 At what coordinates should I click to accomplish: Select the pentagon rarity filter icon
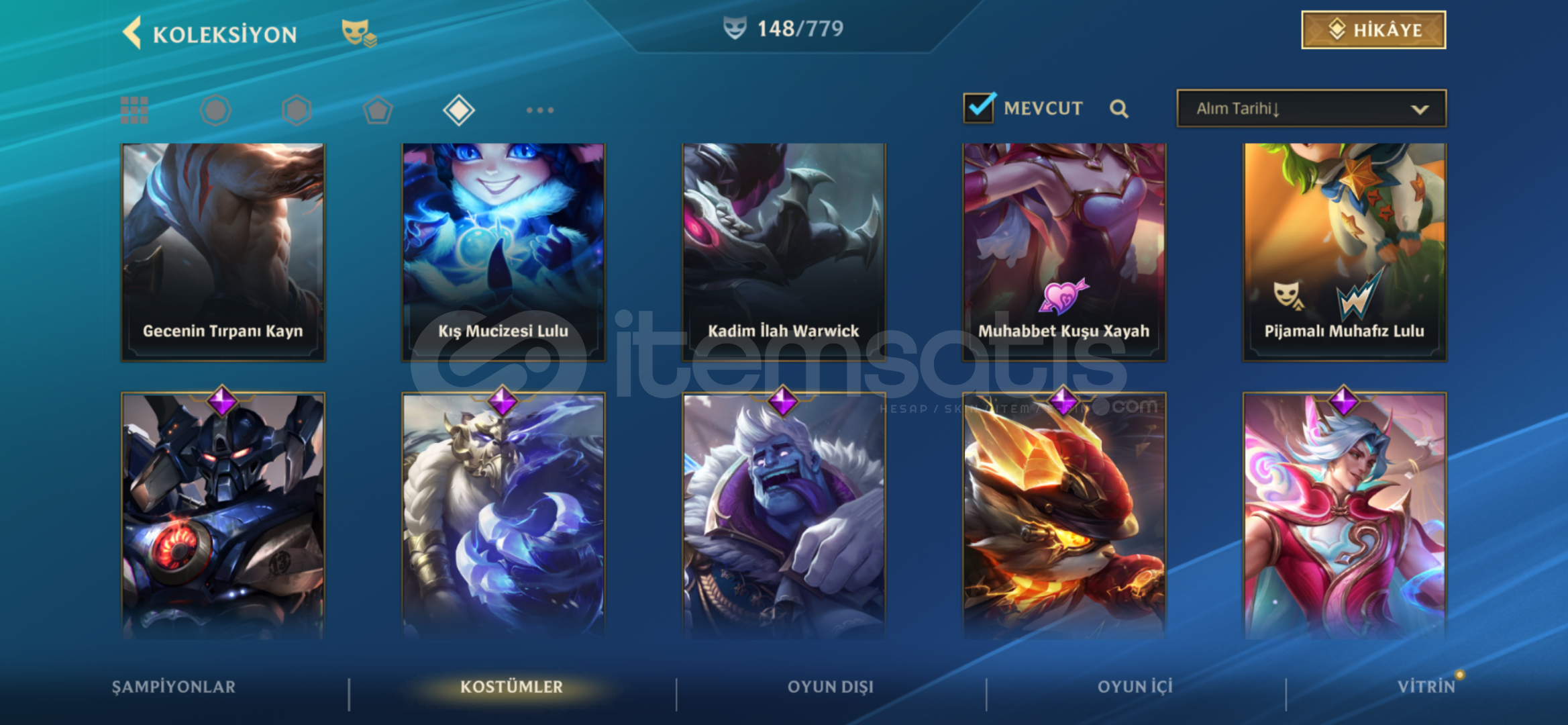tap(378, 110)
